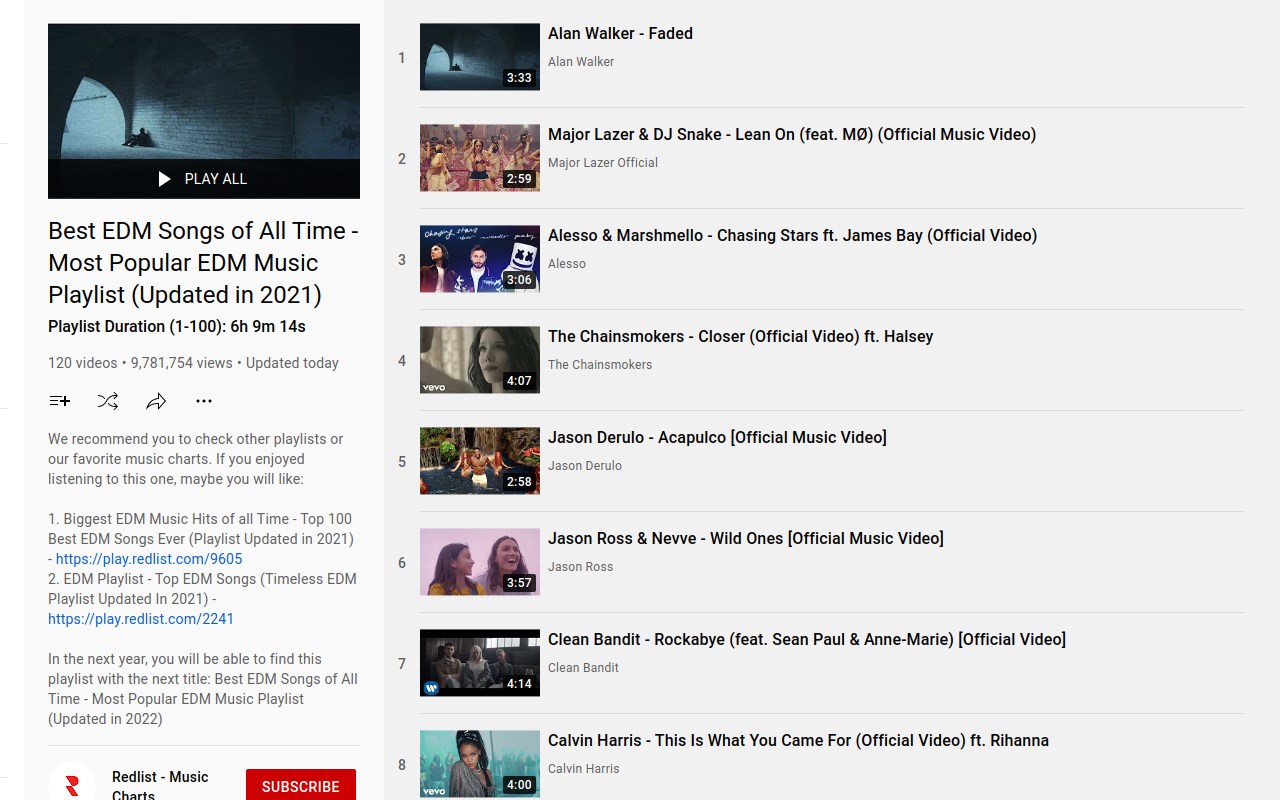Click the Rockabye video thumbnail
Image resolution: width=1280 pixels, height=800 pixels.
(480, 663)
